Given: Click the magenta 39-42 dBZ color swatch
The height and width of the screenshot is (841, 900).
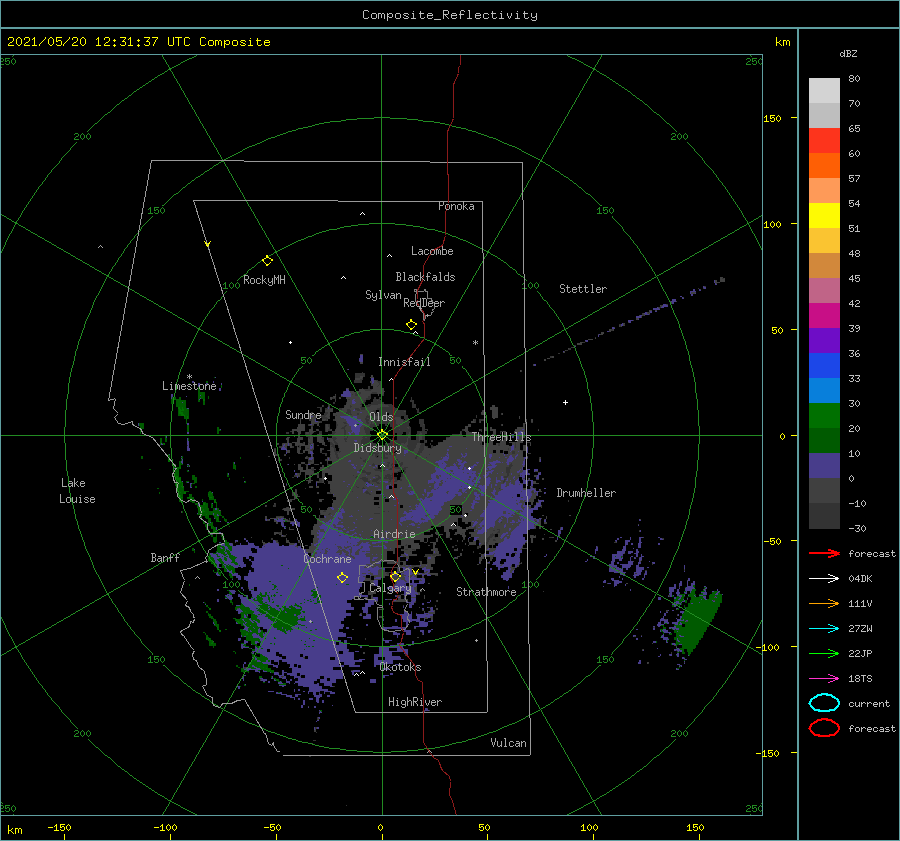Looking at the screenshot, I should 824,316.
